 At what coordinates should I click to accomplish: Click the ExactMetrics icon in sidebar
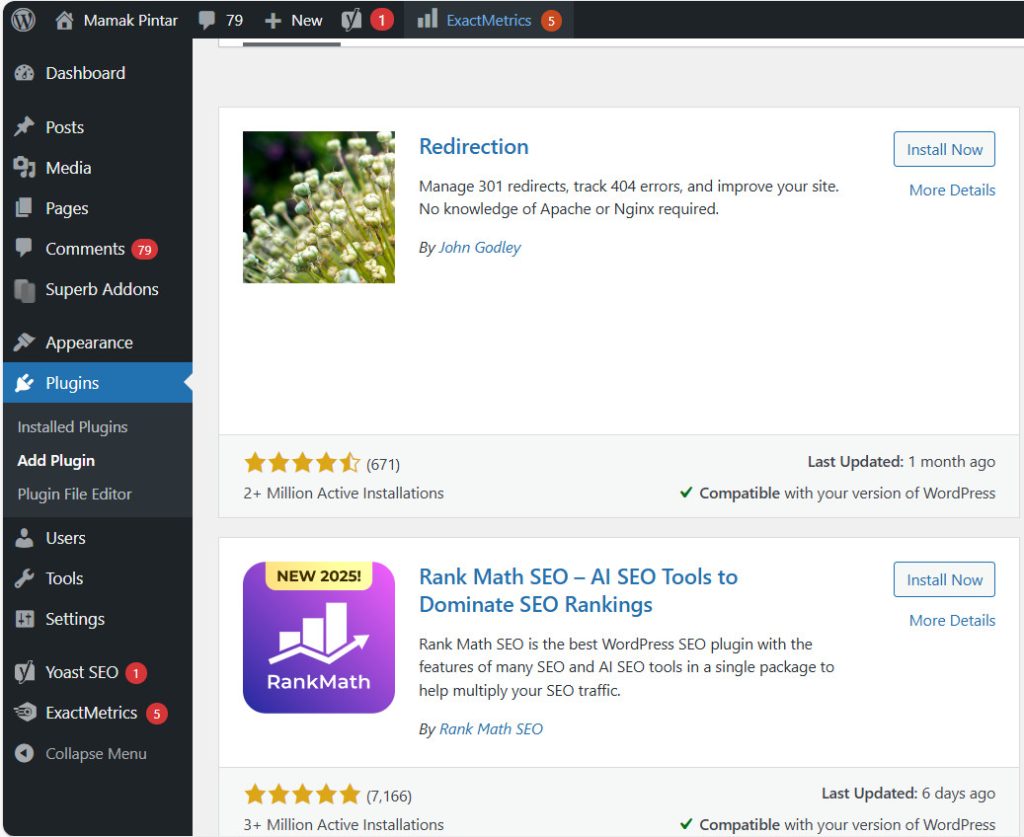click(25, 712)
